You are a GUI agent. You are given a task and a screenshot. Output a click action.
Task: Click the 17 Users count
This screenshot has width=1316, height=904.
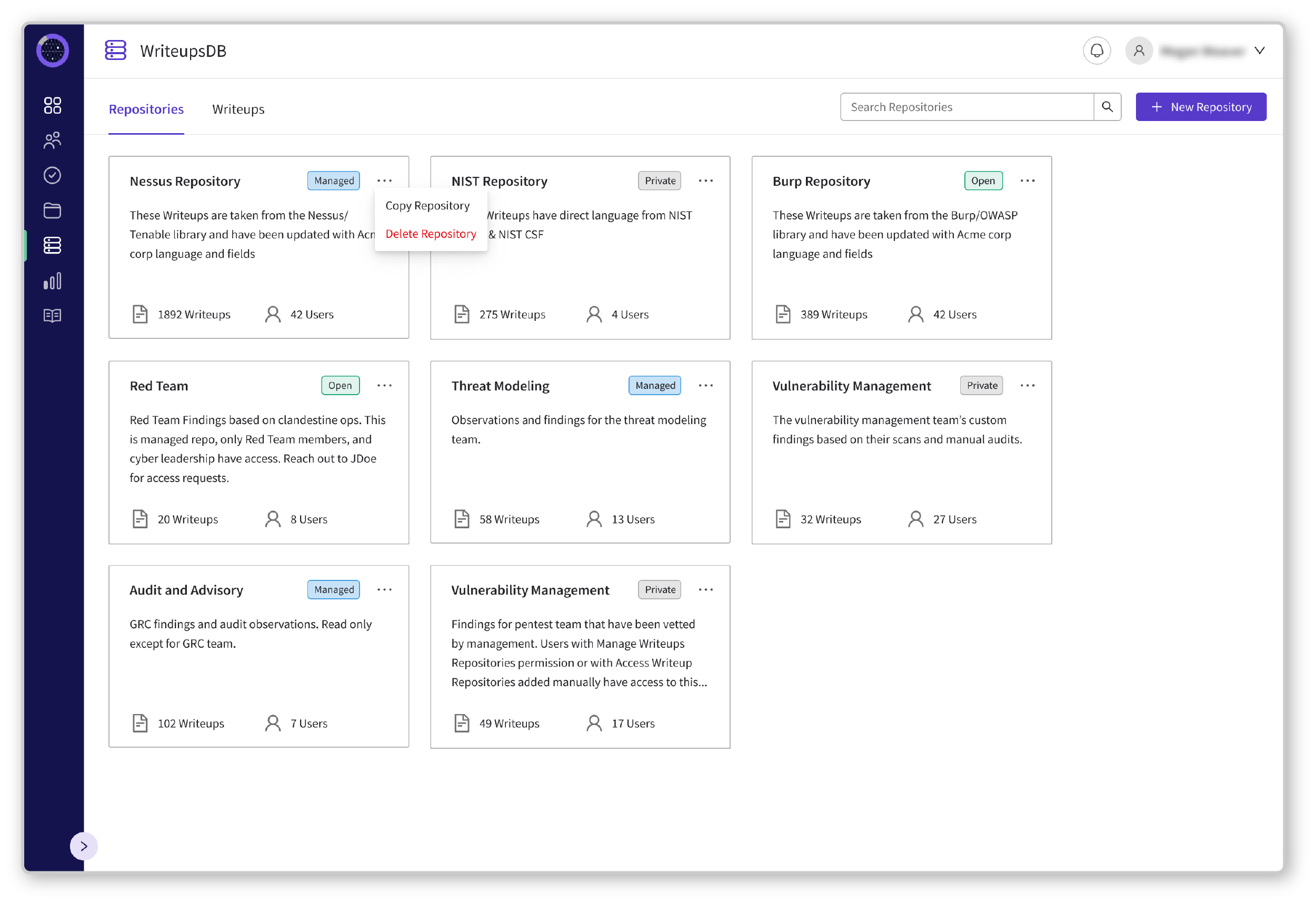[x=634, y=725]
